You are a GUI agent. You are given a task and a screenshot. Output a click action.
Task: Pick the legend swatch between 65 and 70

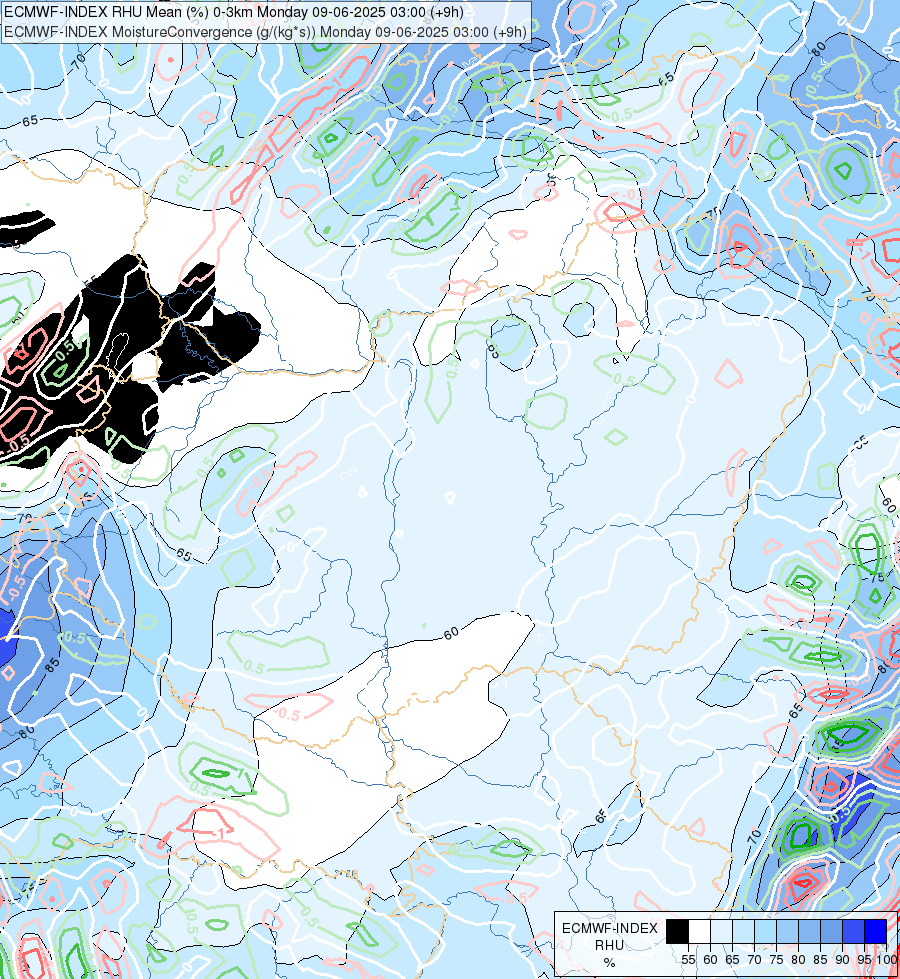coord(743,931)
